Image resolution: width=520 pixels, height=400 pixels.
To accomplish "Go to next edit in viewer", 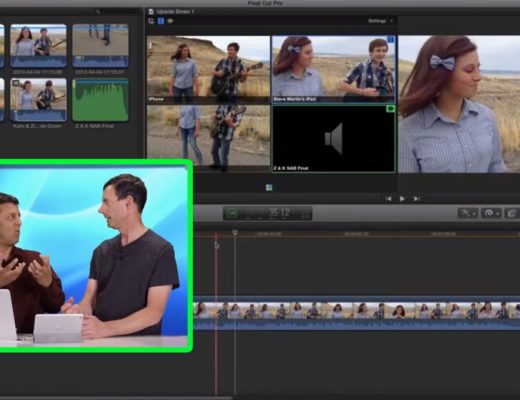I will coord(417,199).
